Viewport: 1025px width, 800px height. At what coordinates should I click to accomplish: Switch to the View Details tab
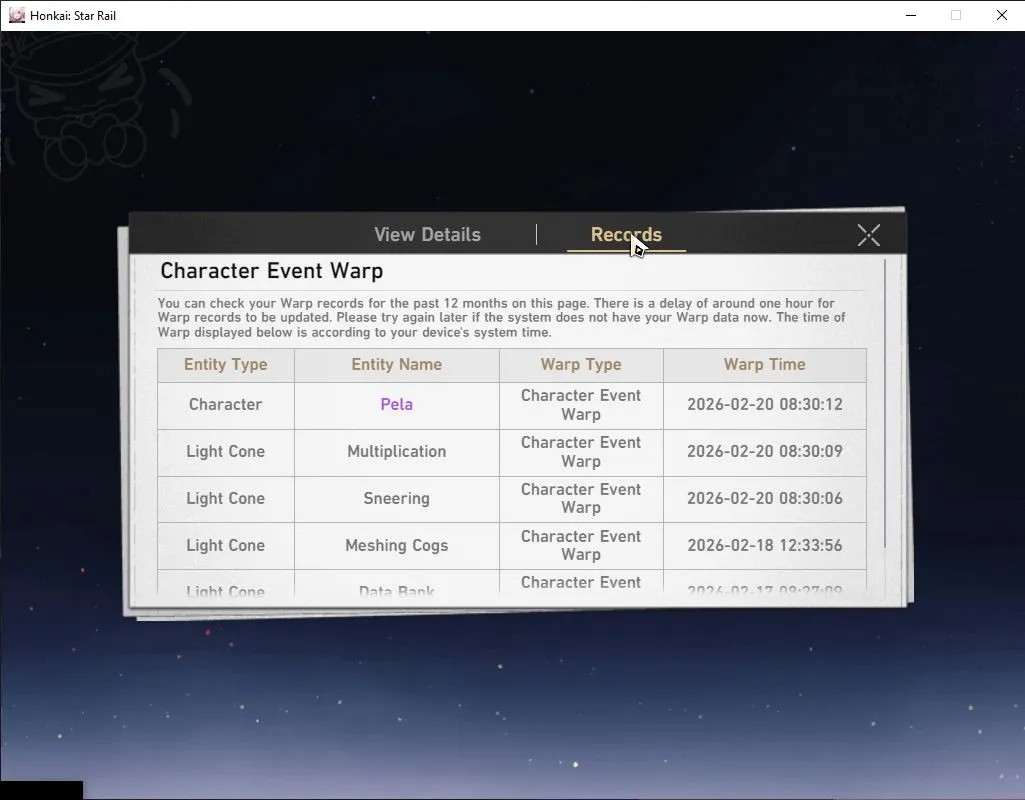tap(428, 235)
